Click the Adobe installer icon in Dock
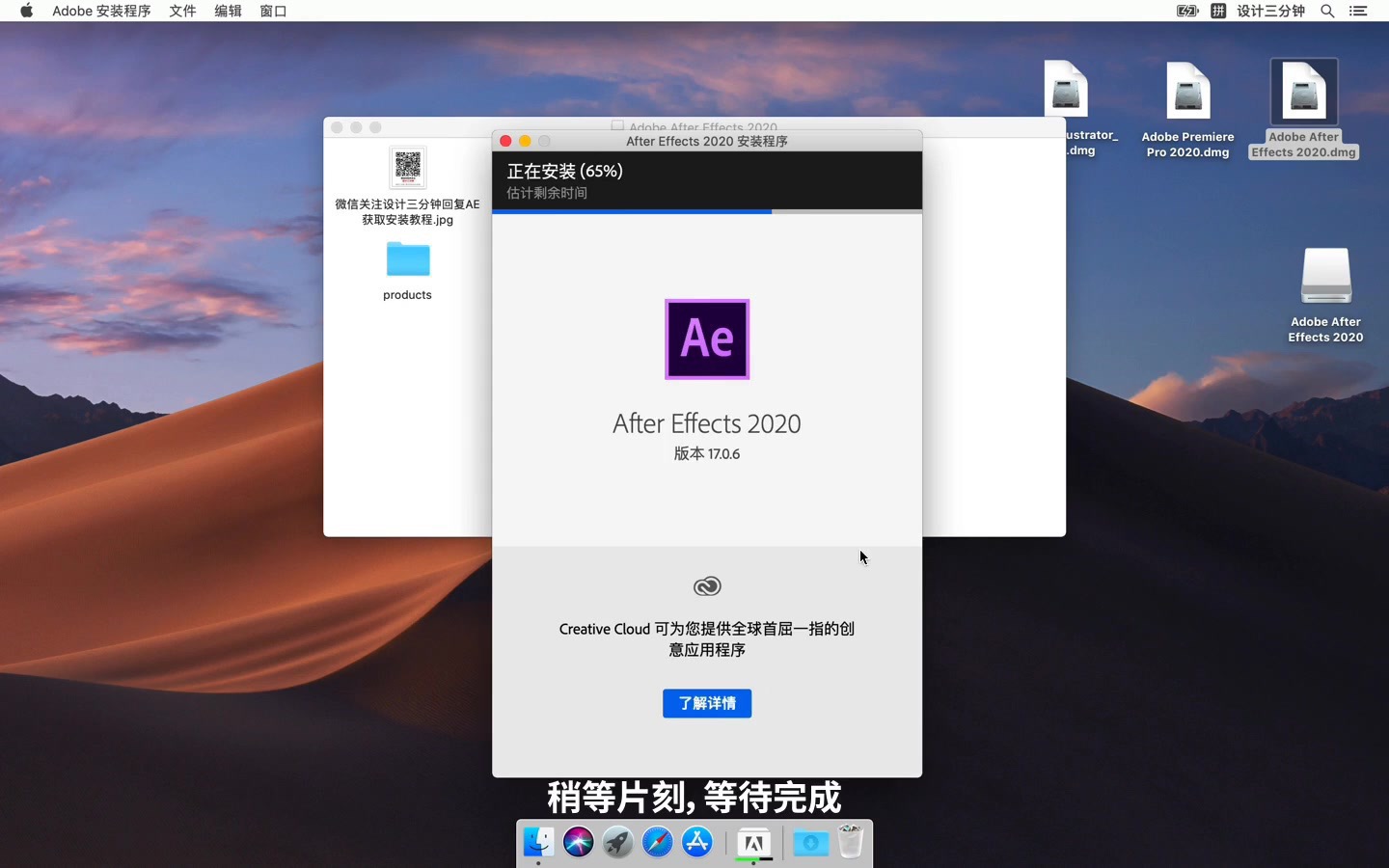Screen dimensions: 1389x868 tap(753, 843)
